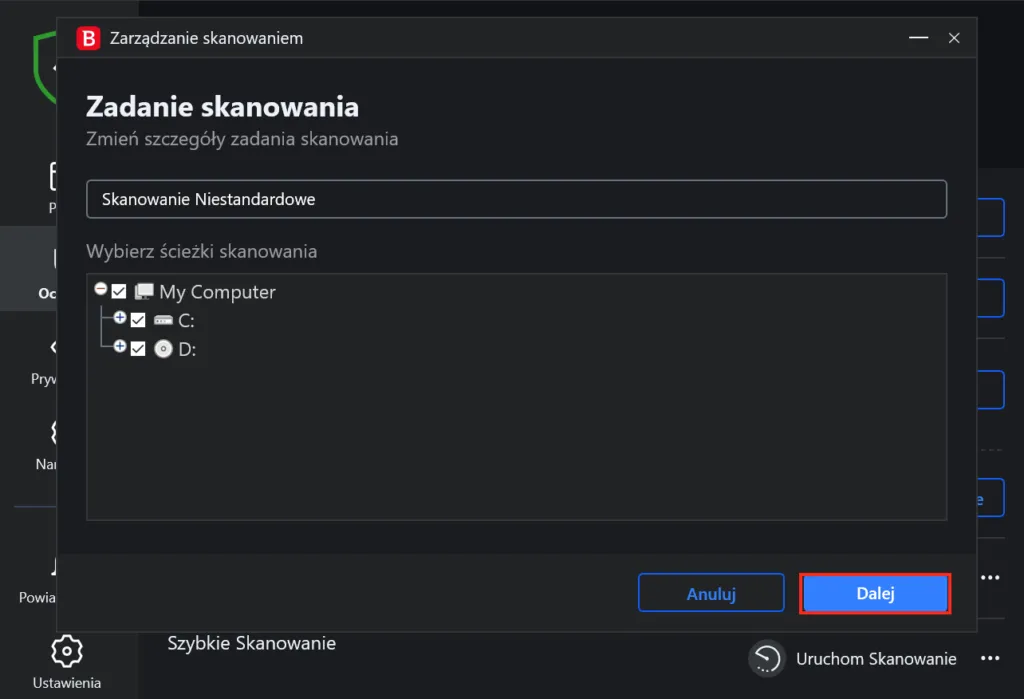1024x699 pixels.
Task: Click the ellipsis icon at the right edge
Action: click(990, 577)
